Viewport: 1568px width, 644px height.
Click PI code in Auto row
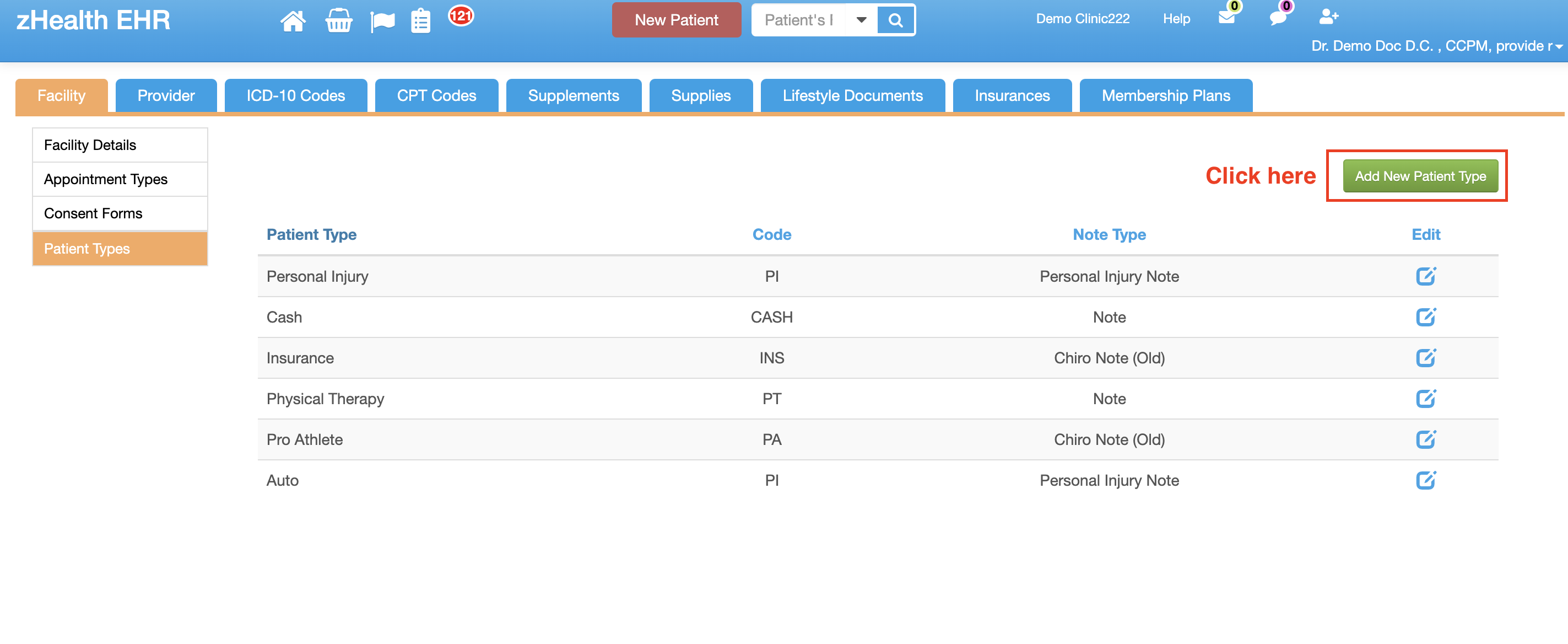(771, 481)
